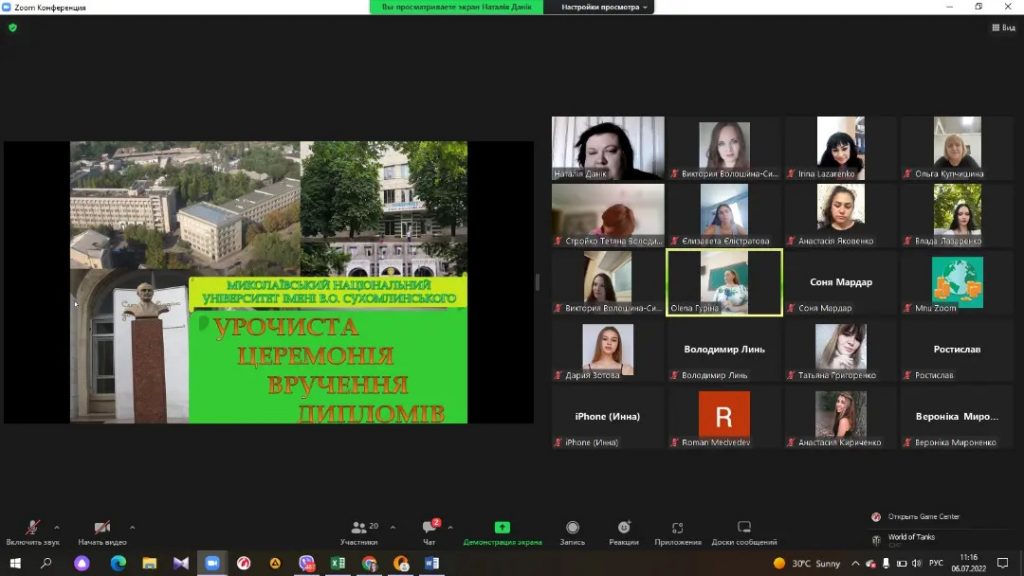Click Roman Medvedev participant tile
This screenshot has height=576, width=1024.
pos(724,415)
